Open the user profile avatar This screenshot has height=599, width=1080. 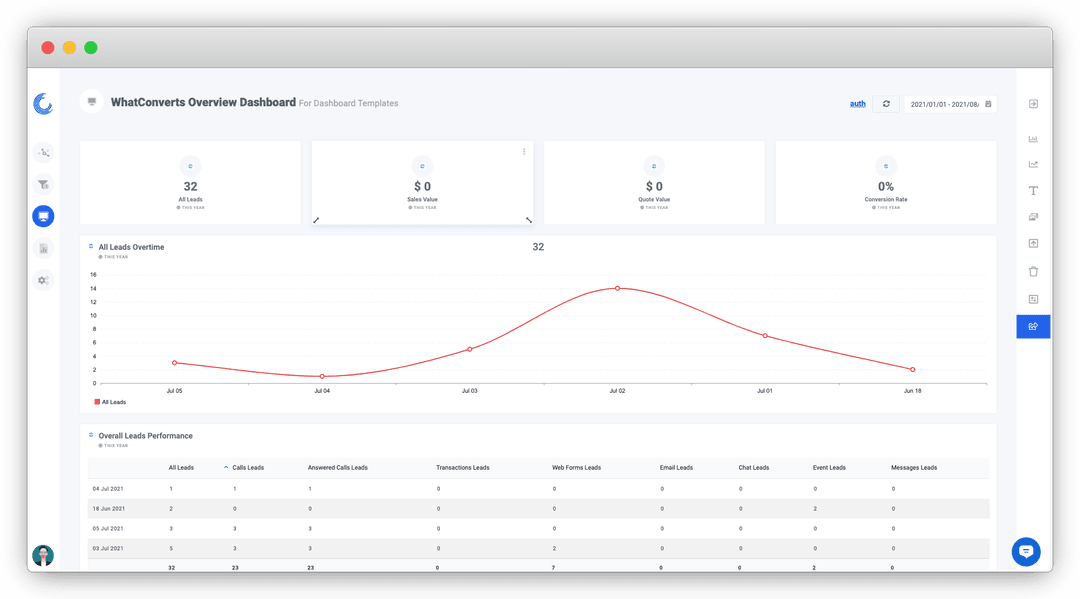click(x=43, y=555)
